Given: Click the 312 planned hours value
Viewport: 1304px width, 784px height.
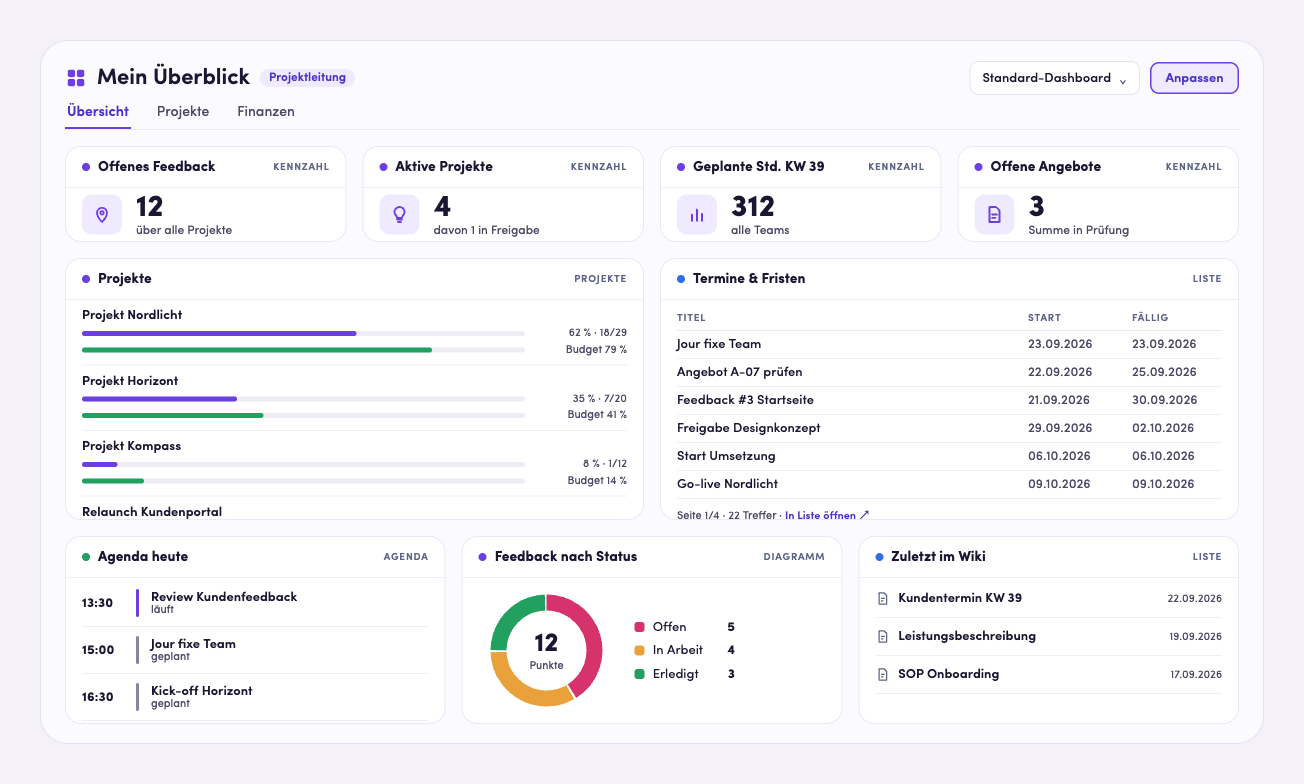Looking at the screenshot, I should pyautogui.click(x=753, y=207).
